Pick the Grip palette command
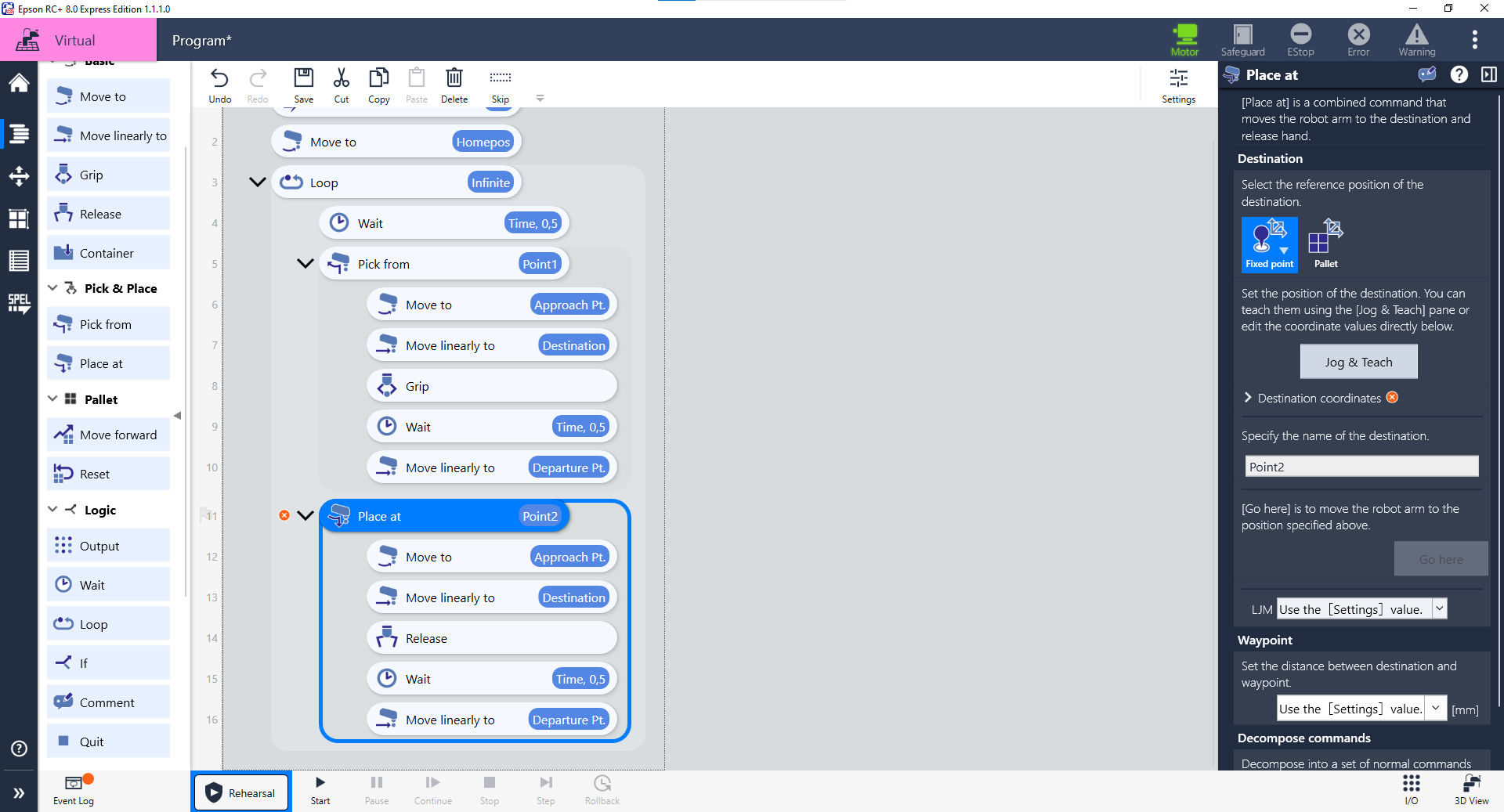This screenshot has height=812, width=1504. tap(108, 175)
